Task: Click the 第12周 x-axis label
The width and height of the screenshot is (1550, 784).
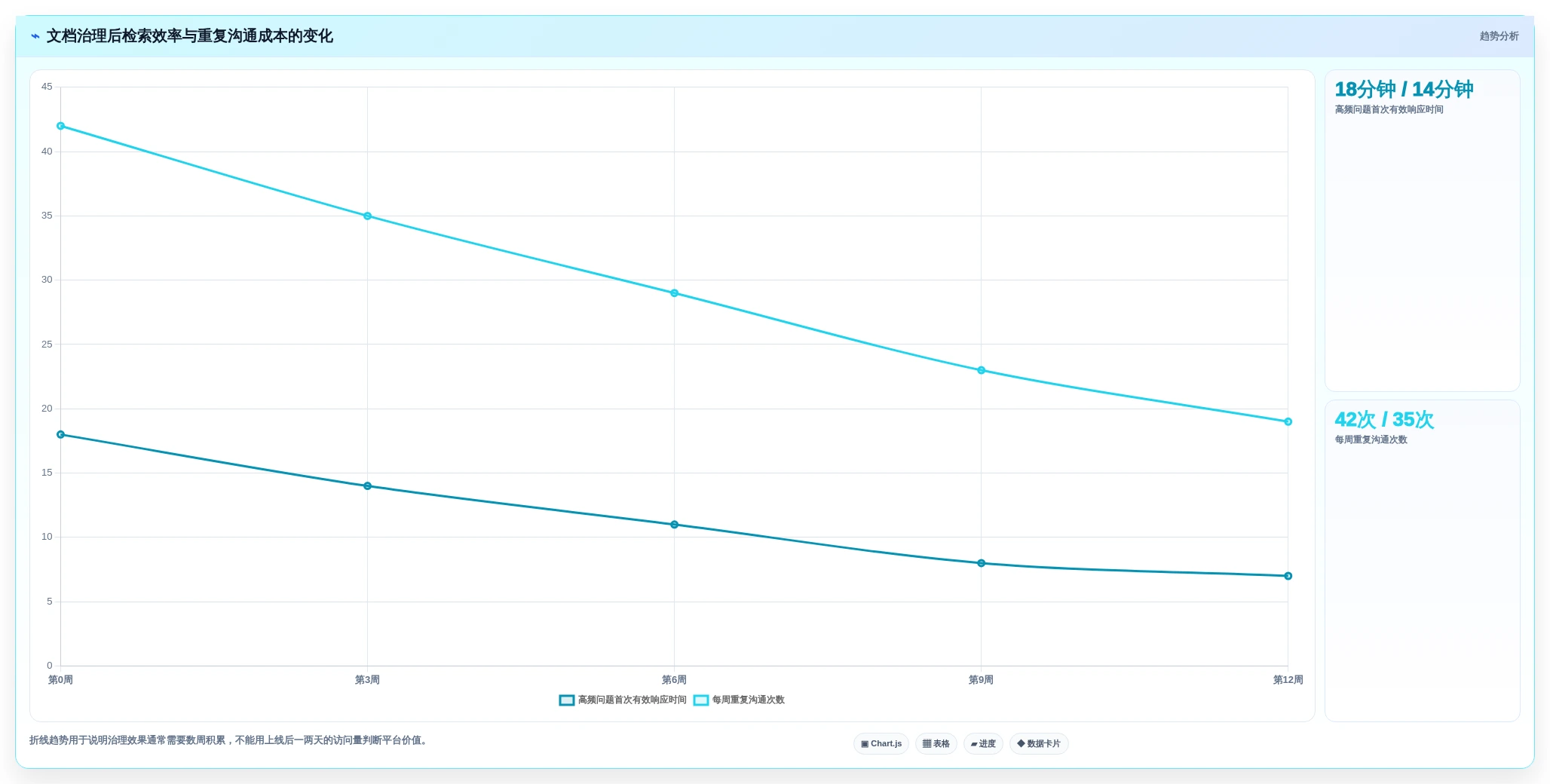Action: pyautogui.click(x=1288, y=680)
